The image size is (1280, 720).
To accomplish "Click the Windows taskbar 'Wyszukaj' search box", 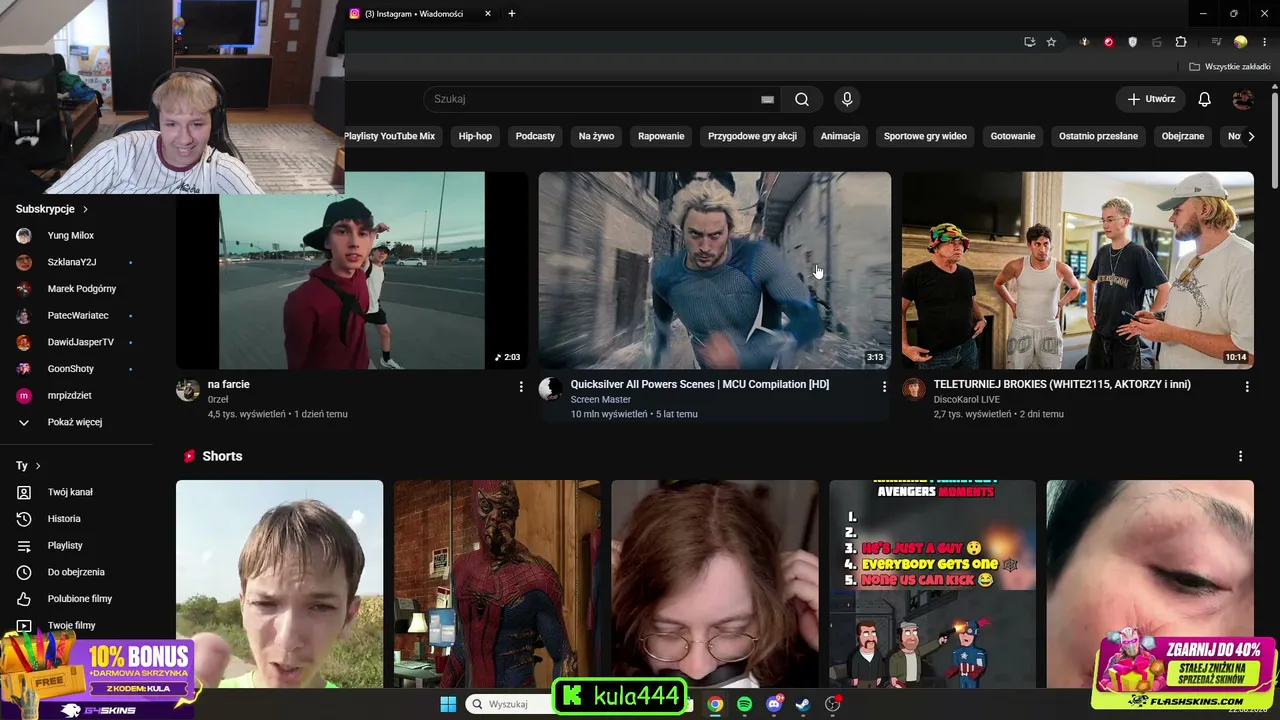I will (x=510, y=704).
